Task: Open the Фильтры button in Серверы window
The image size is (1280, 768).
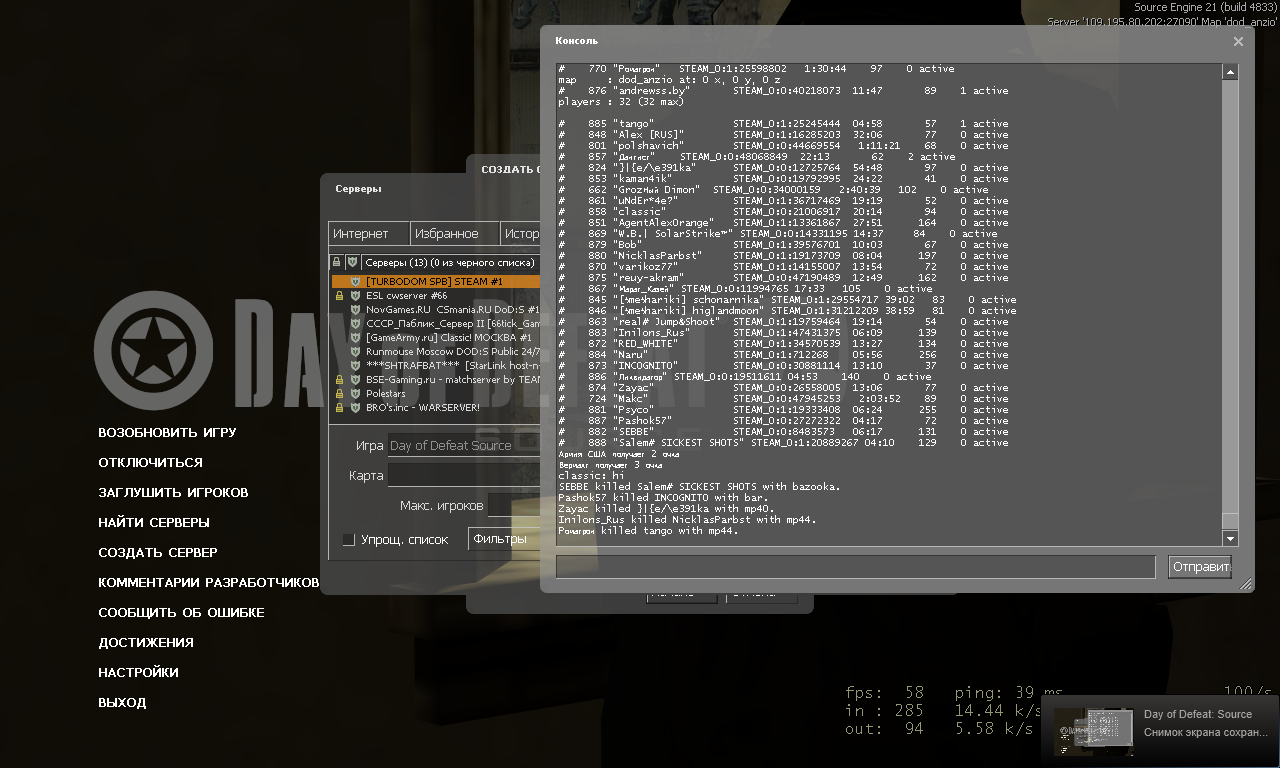Action: pos(503,539)
